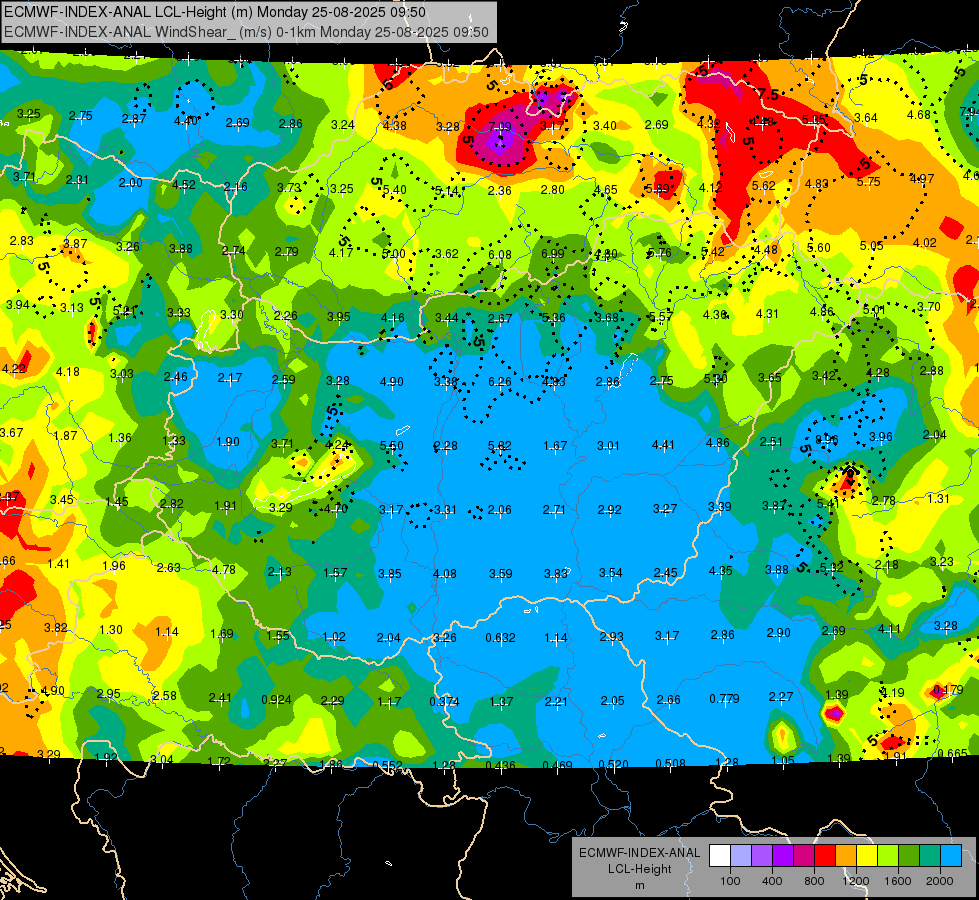Click the 4.24 wind shear value
The width and height of the screenshot is (979, 900).
338,445
